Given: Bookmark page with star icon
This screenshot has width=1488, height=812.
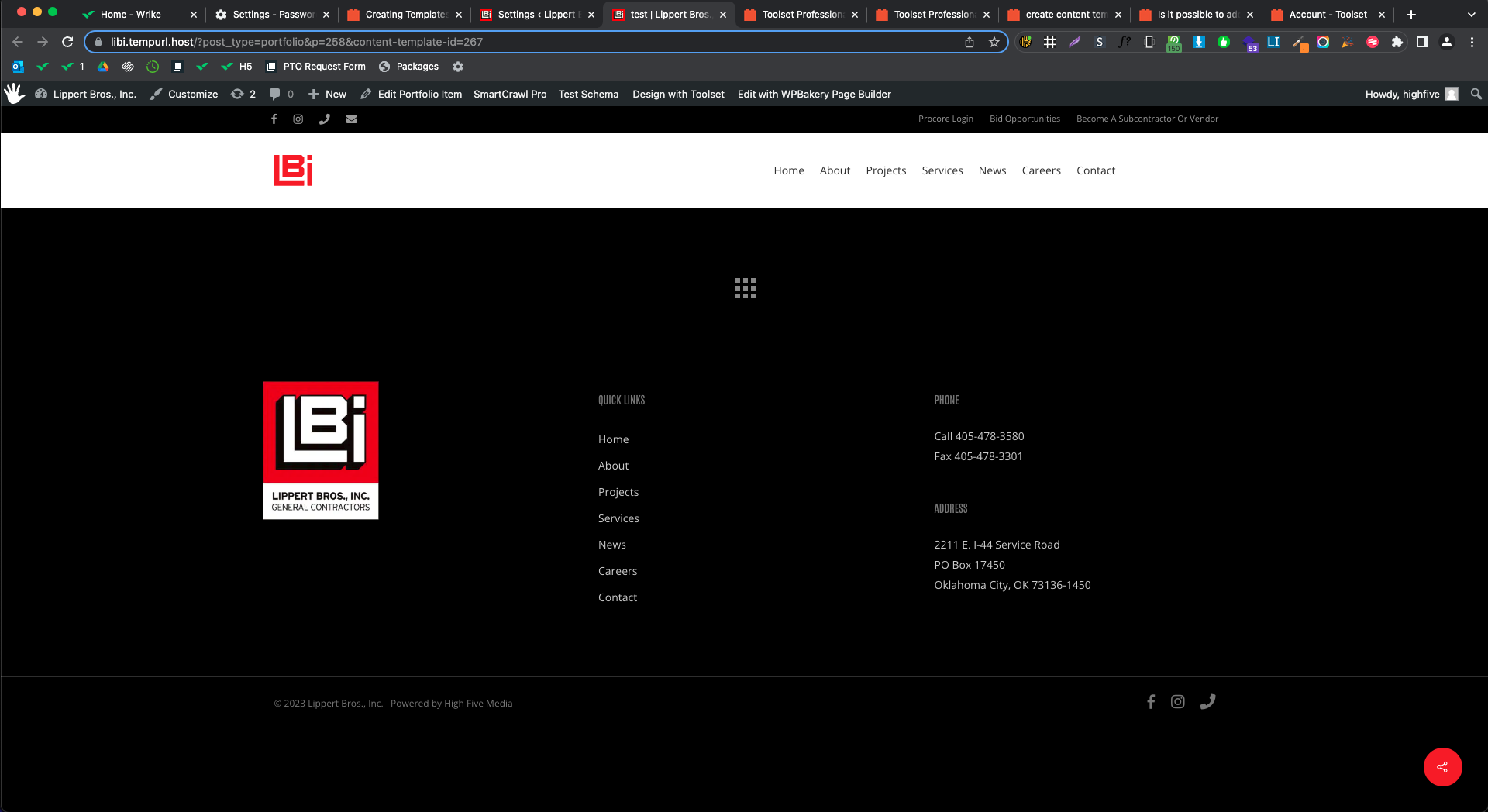Looking at the screenshot, I should pos(994,43).
